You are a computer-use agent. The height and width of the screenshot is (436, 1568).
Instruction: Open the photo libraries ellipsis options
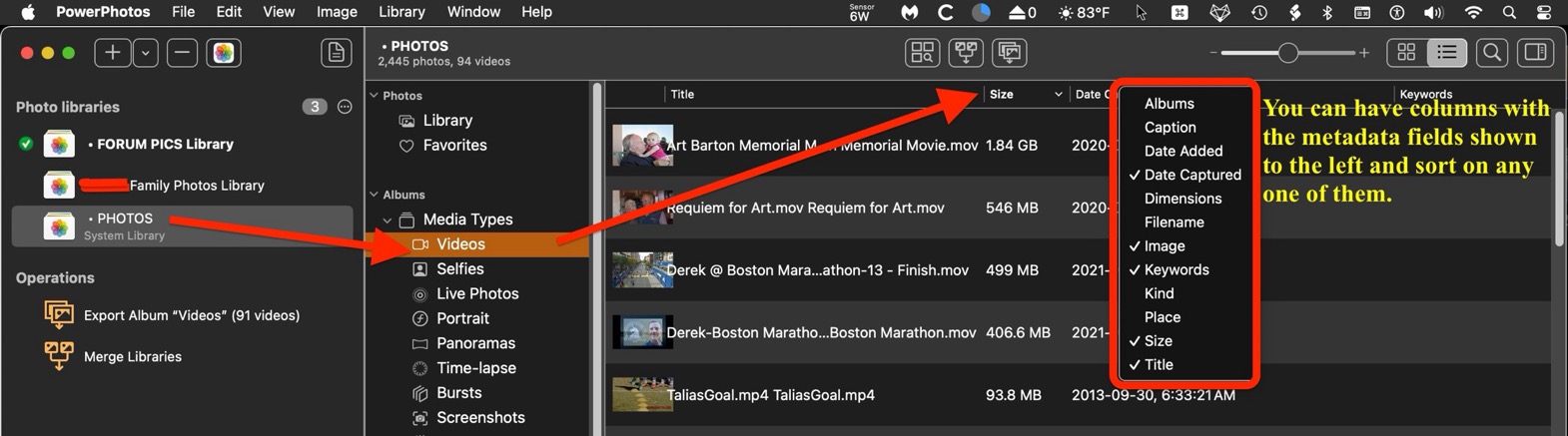pyautogui.click(x=345, y=107)
